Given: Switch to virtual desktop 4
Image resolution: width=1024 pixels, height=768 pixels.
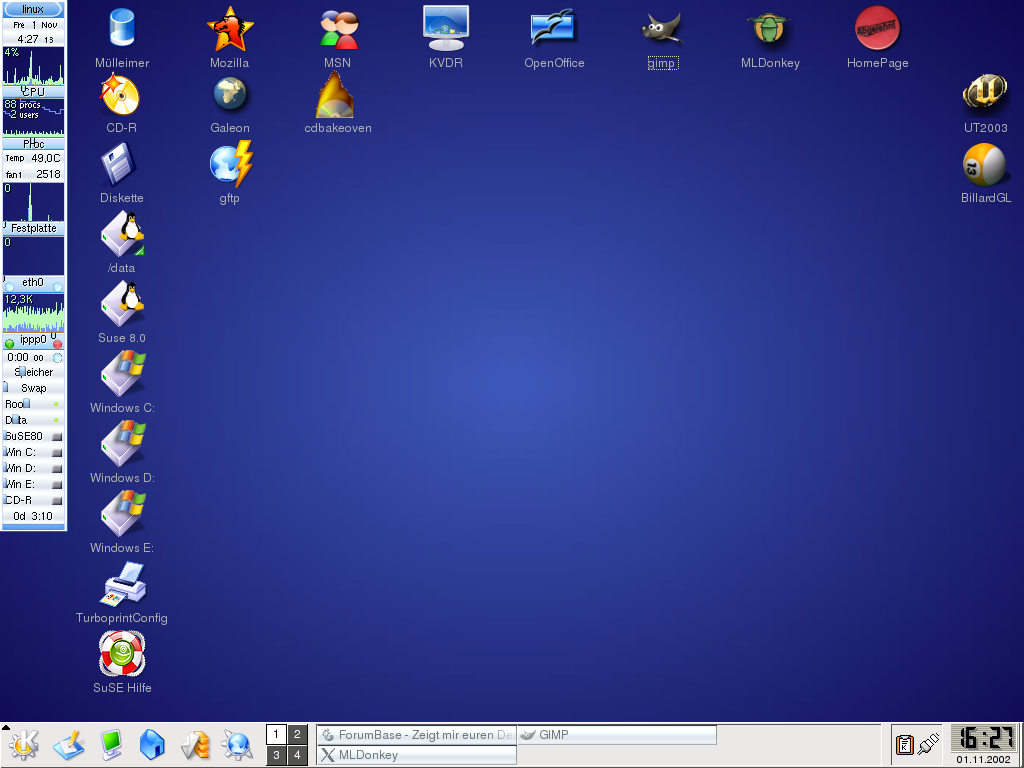Looking at the screenshot, I should [x=297, y=756].
